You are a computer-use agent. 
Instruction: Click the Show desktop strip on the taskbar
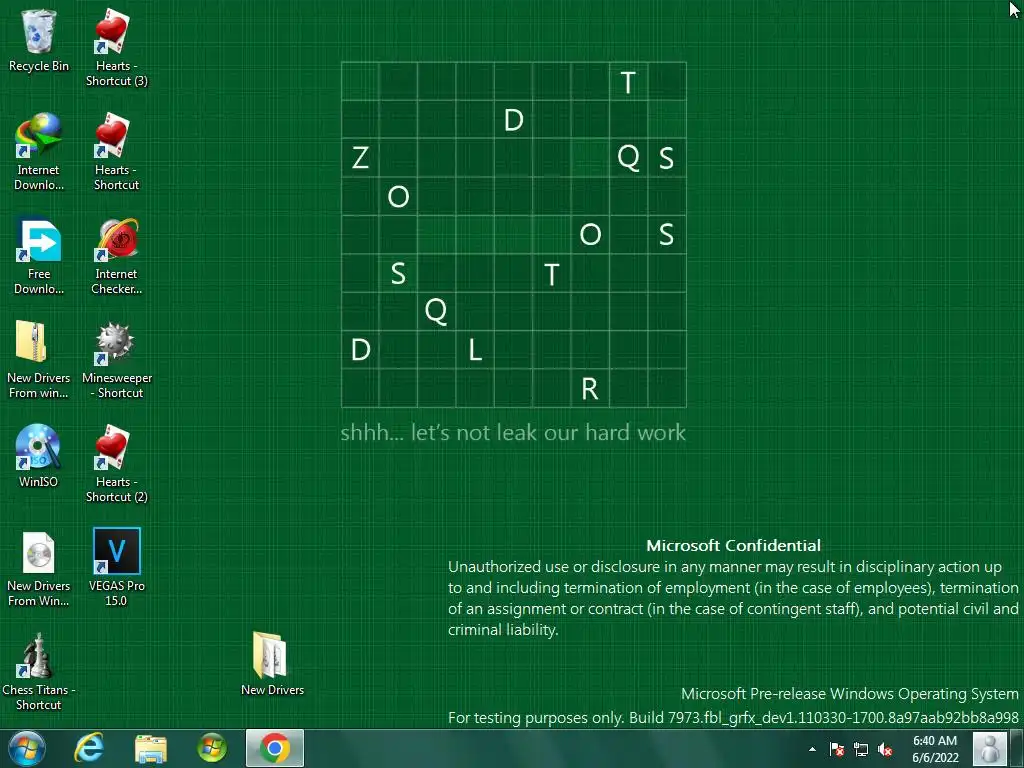point(1017,748)
